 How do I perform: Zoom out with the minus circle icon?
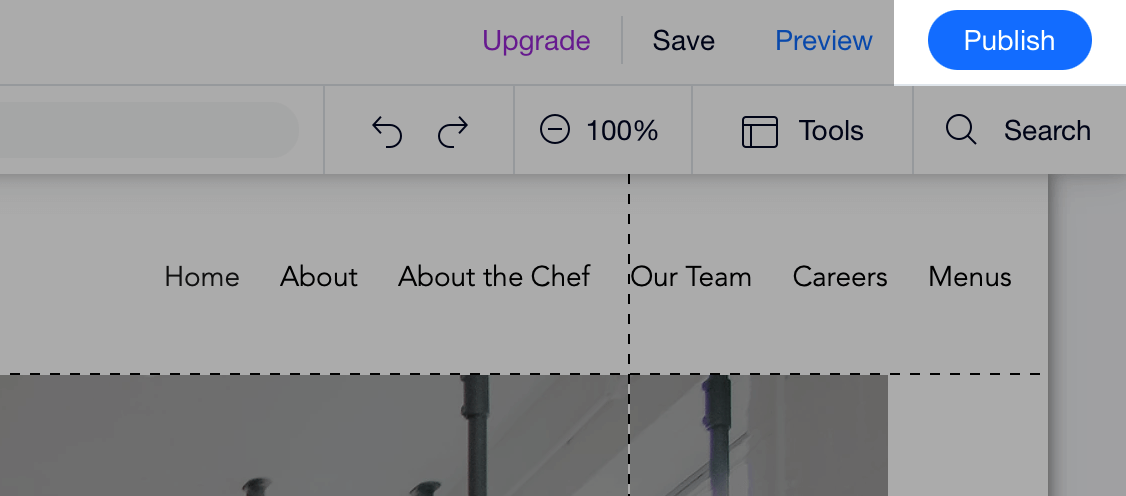554,130
